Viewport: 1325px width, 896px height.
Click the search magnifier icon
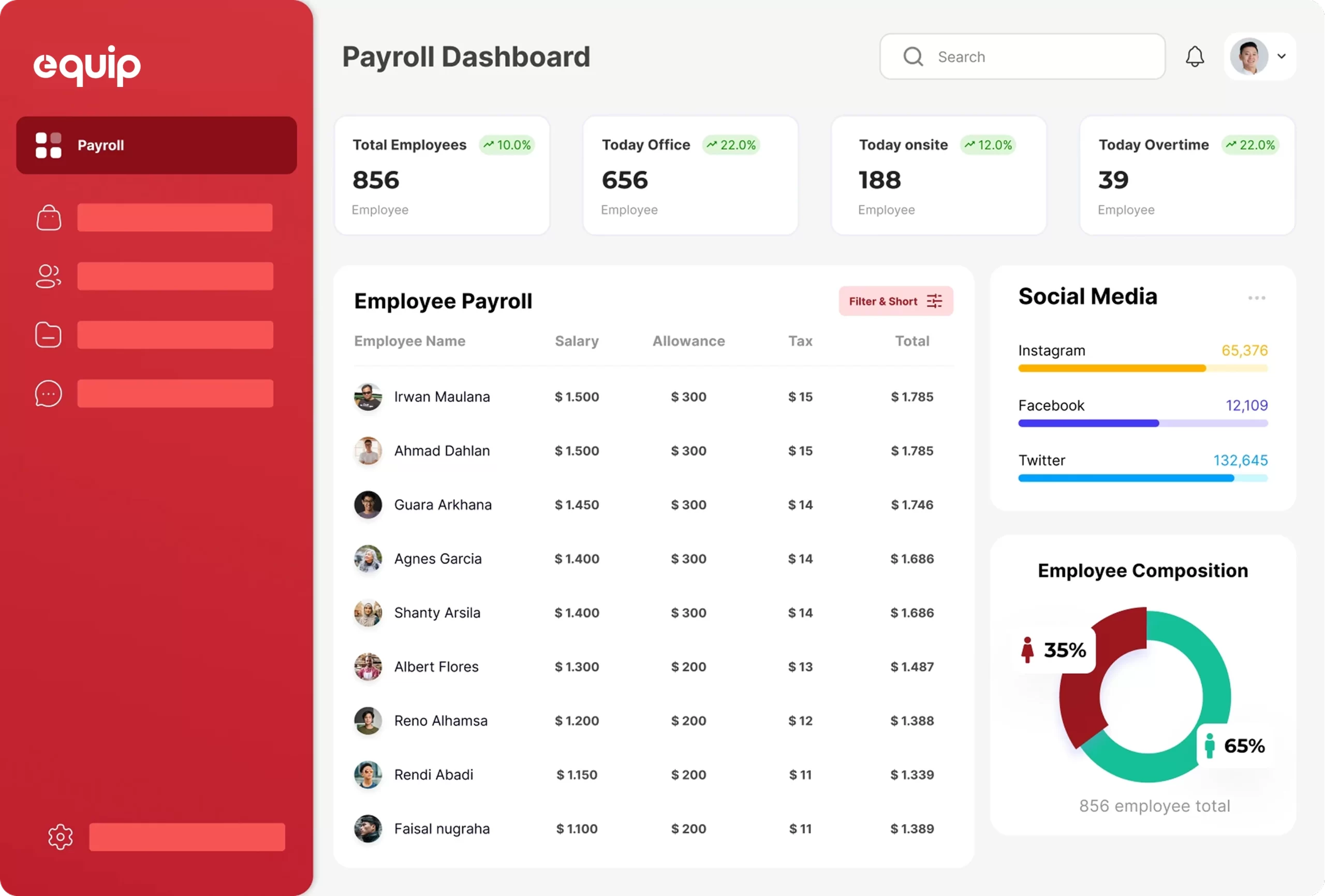(913, 56)
